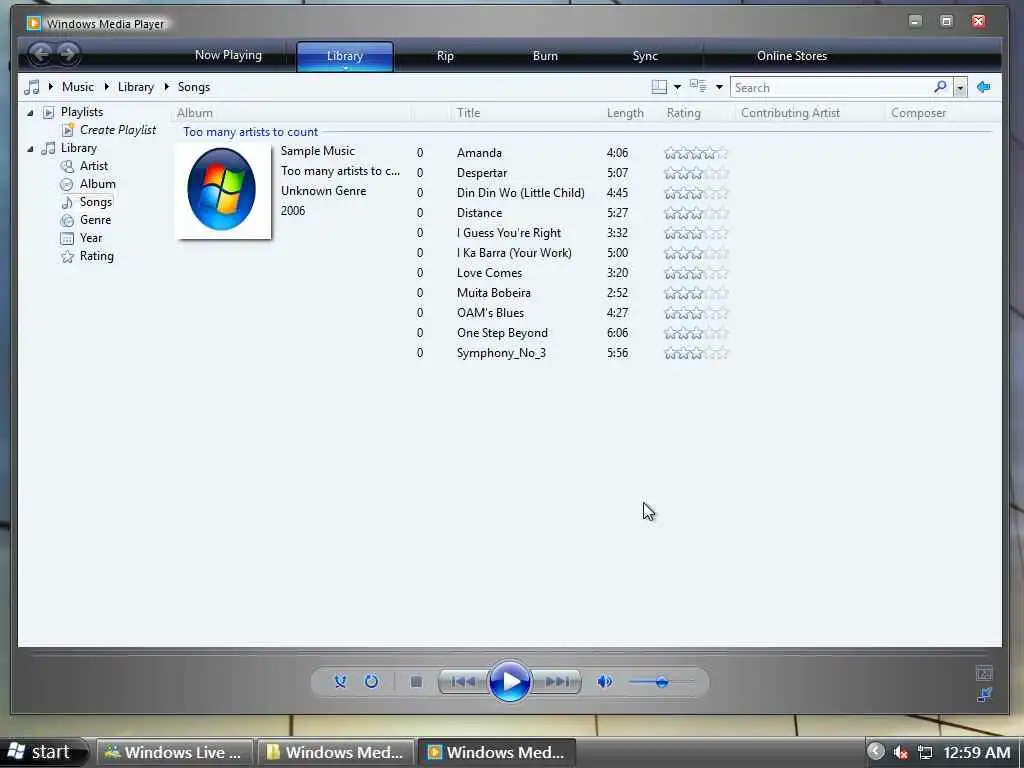Go back with the Back arrow button
1024x768 pixels.
[40, 54]
